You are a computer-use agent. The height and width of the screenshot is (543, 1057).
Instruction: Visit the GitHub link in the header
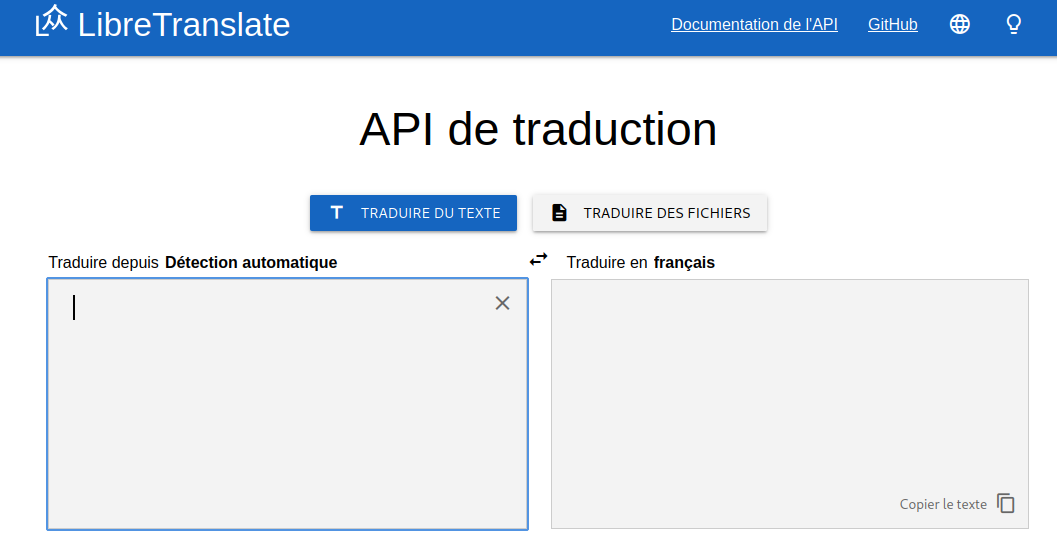892,25
